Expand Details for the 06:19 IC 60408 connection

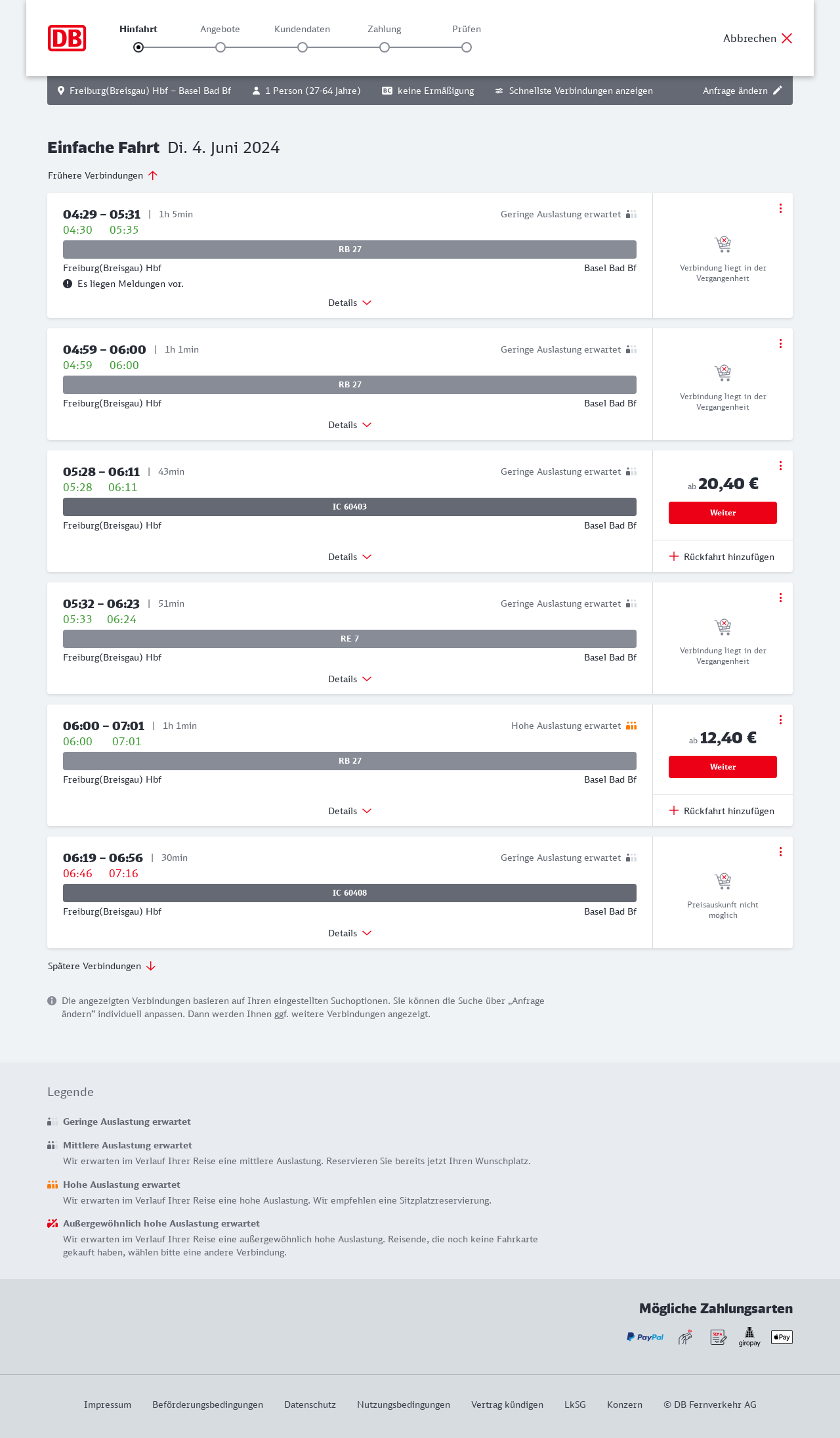350,933
